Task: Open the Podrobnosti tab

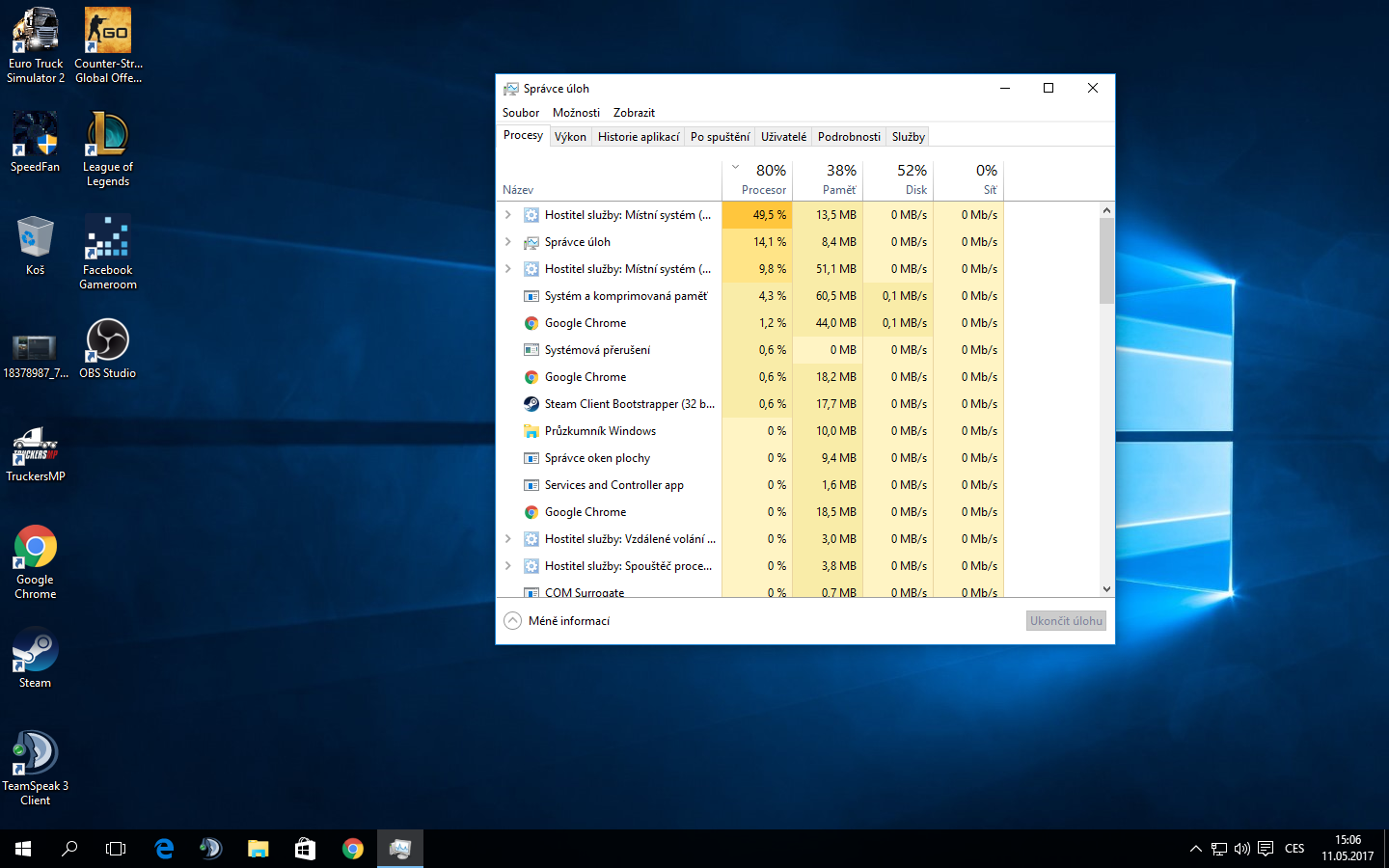Action: click(x=849, y=137)
